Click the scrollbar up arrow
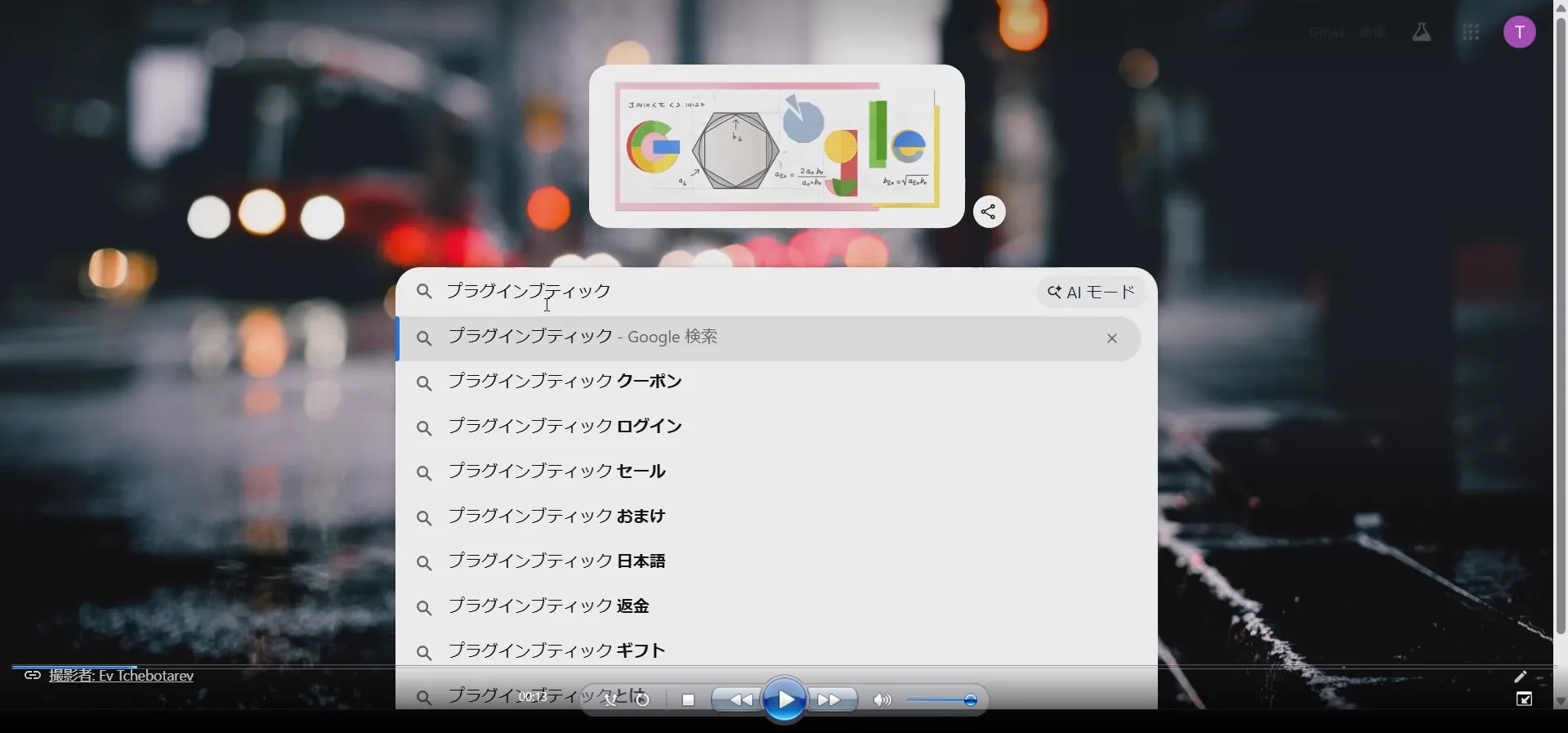The height and width of the screenshot is (733, 1568). (x=1561, y=7)
